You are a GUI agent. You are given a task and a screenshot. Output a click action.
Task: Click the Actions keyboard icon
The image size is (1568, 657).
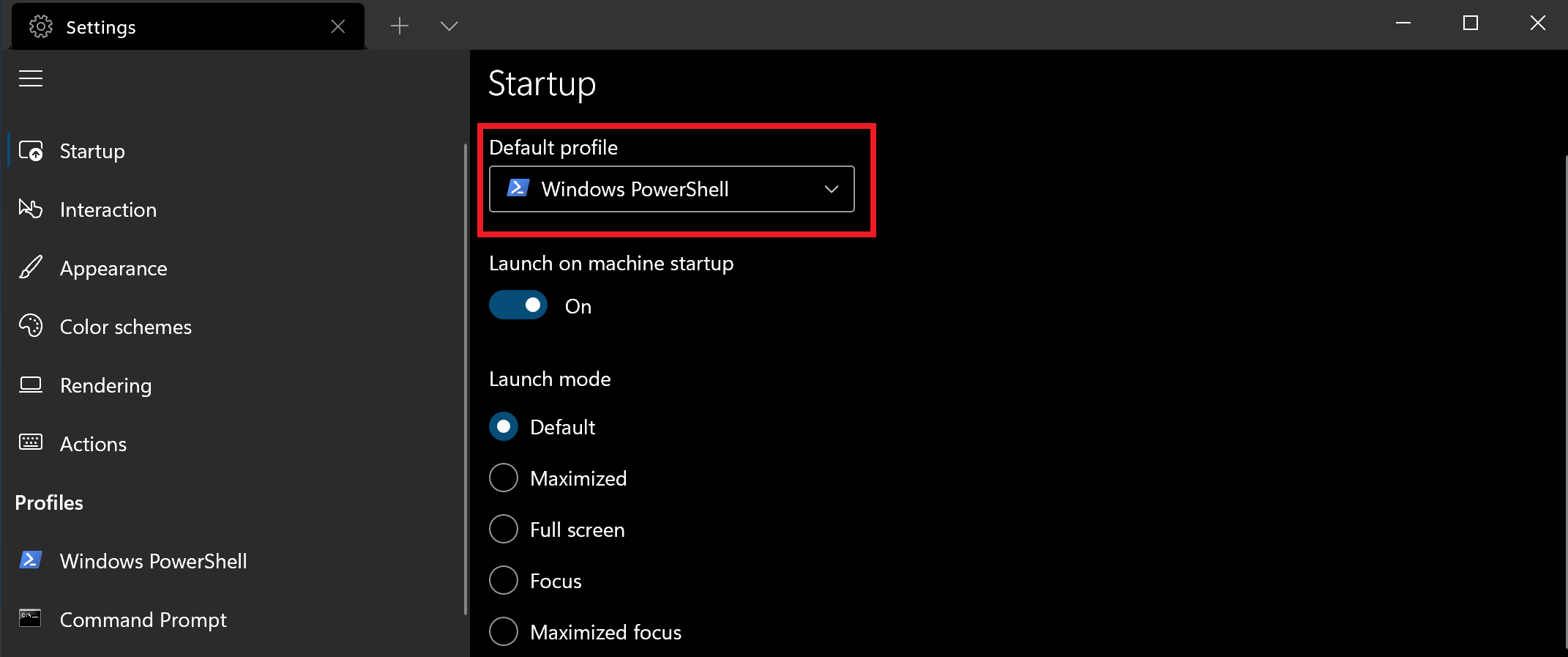click(31, 442)
